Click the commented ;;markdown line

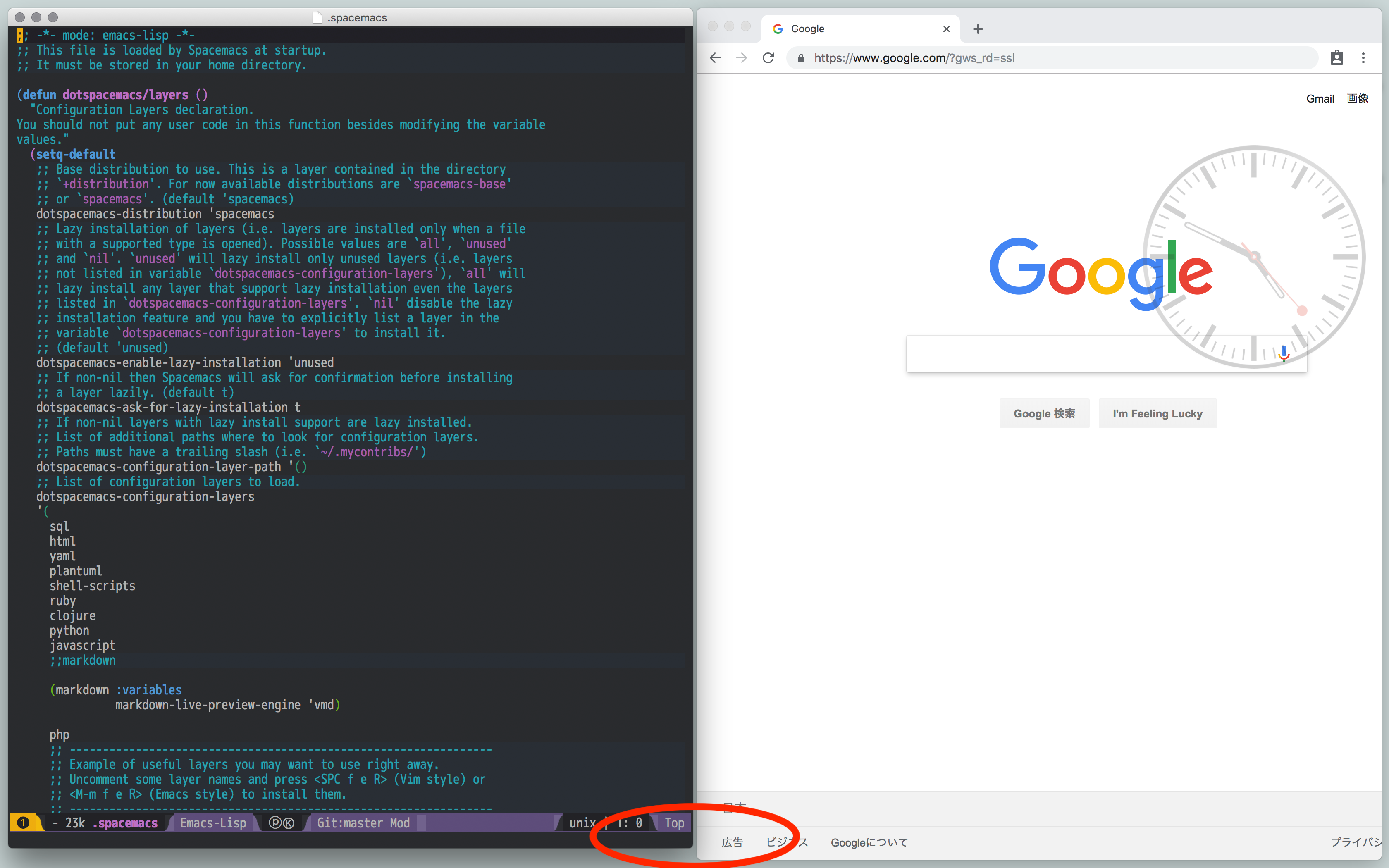coord(83,660)
